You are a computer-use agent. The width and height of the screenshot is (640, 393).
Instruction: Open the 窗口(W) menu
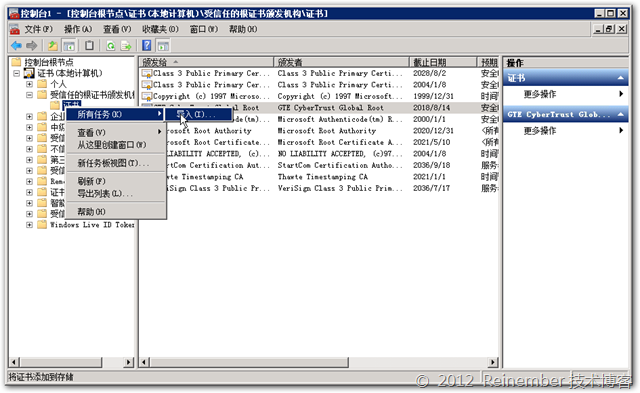204,29
